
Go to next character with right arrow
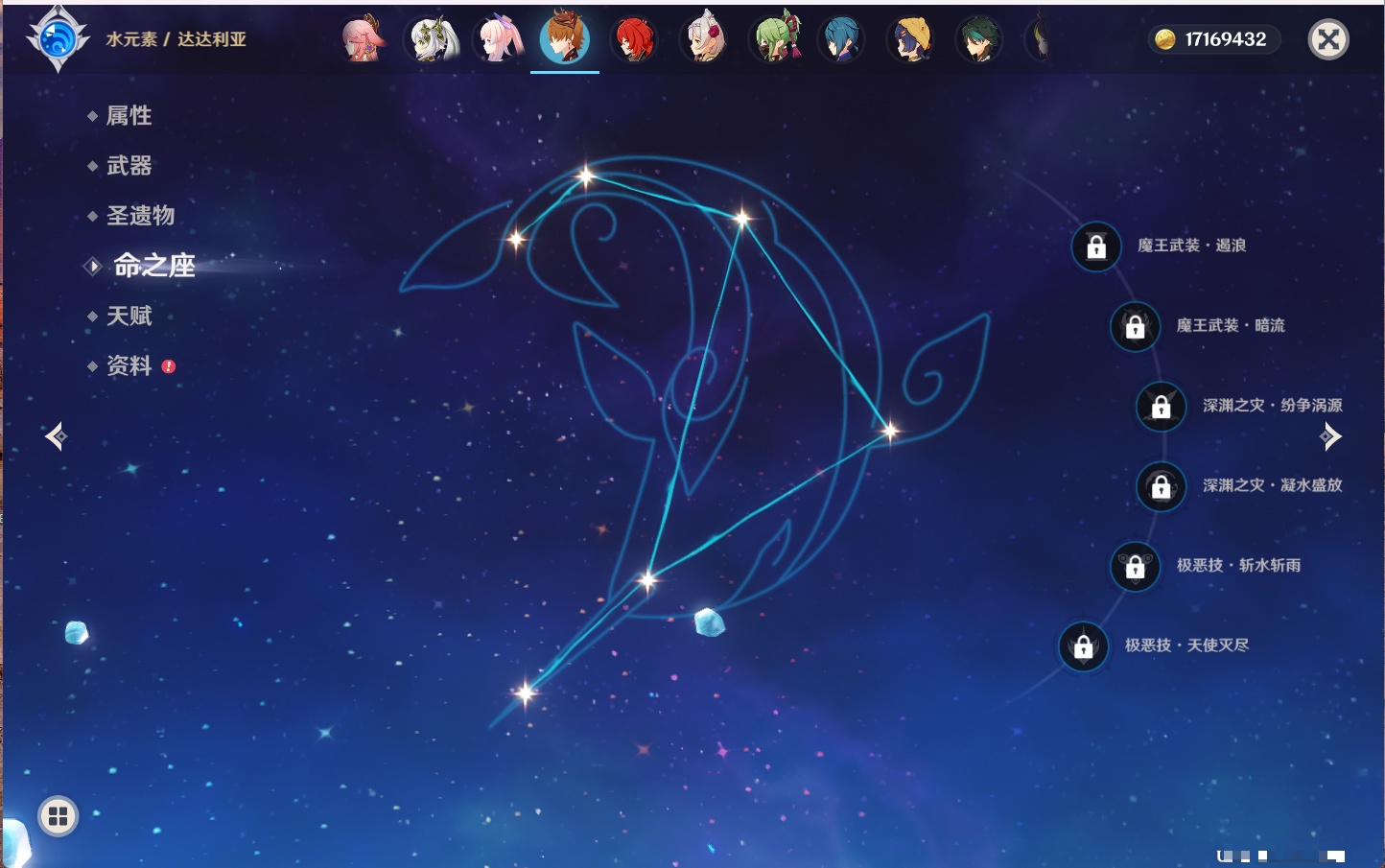(1330, 436)
